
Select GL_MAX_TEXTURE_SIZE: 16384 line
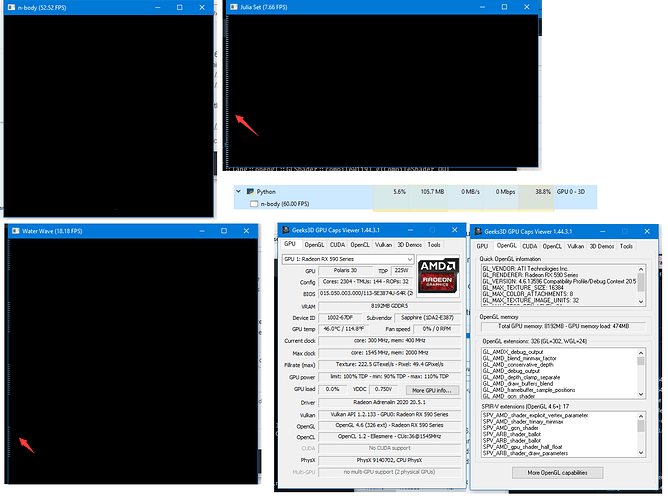point(523,287)
